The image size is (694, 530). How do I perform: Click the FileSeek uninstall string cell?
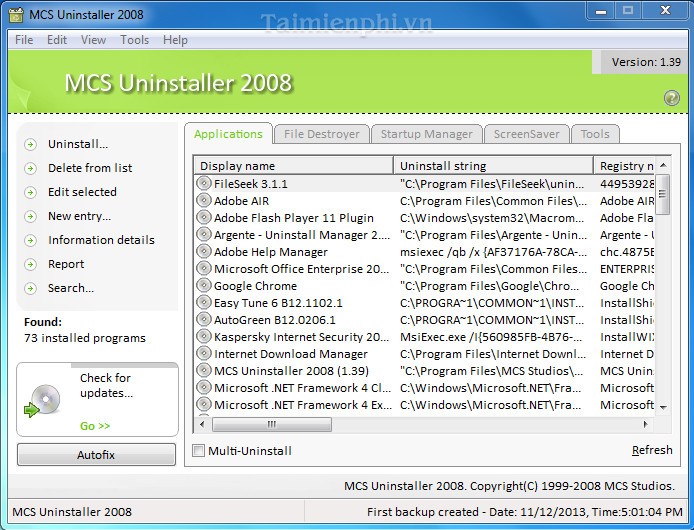[492, 184]
